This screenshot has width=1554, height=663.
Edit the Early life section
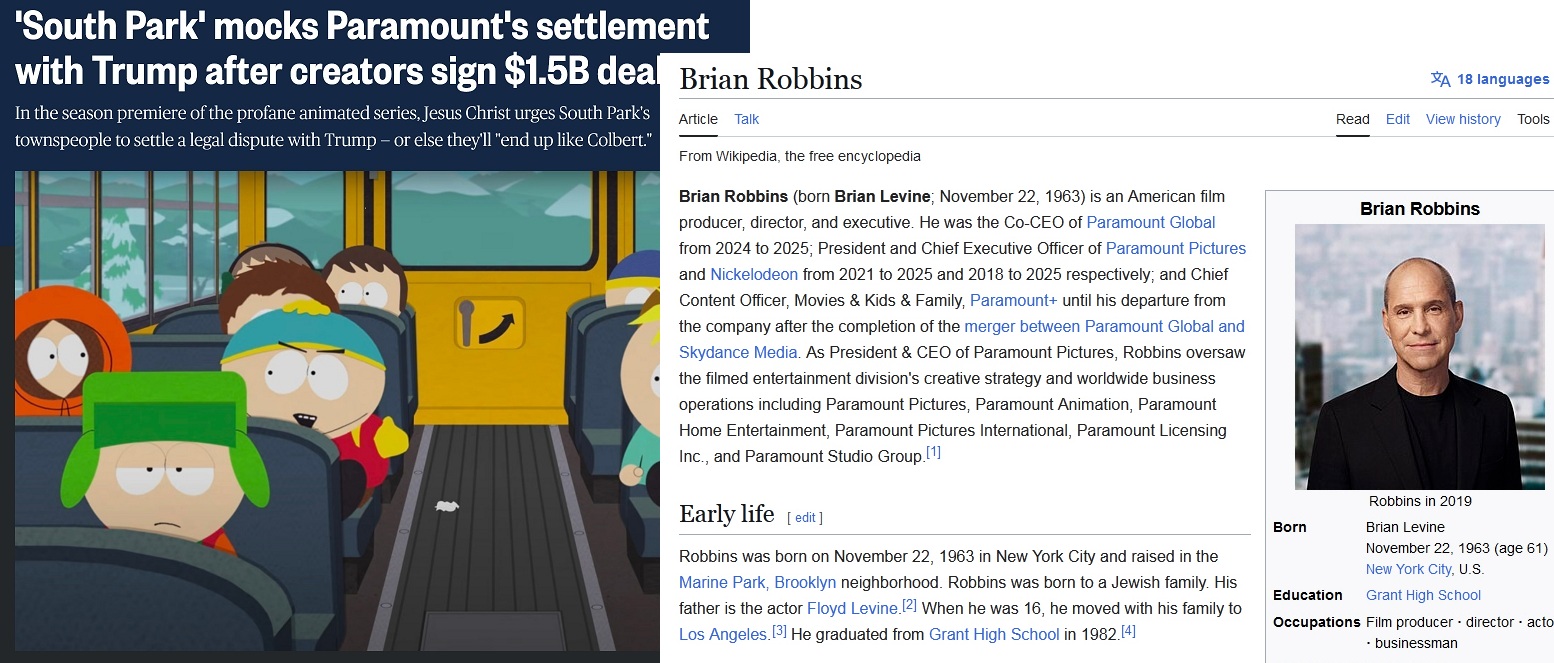tap(805, 517)
